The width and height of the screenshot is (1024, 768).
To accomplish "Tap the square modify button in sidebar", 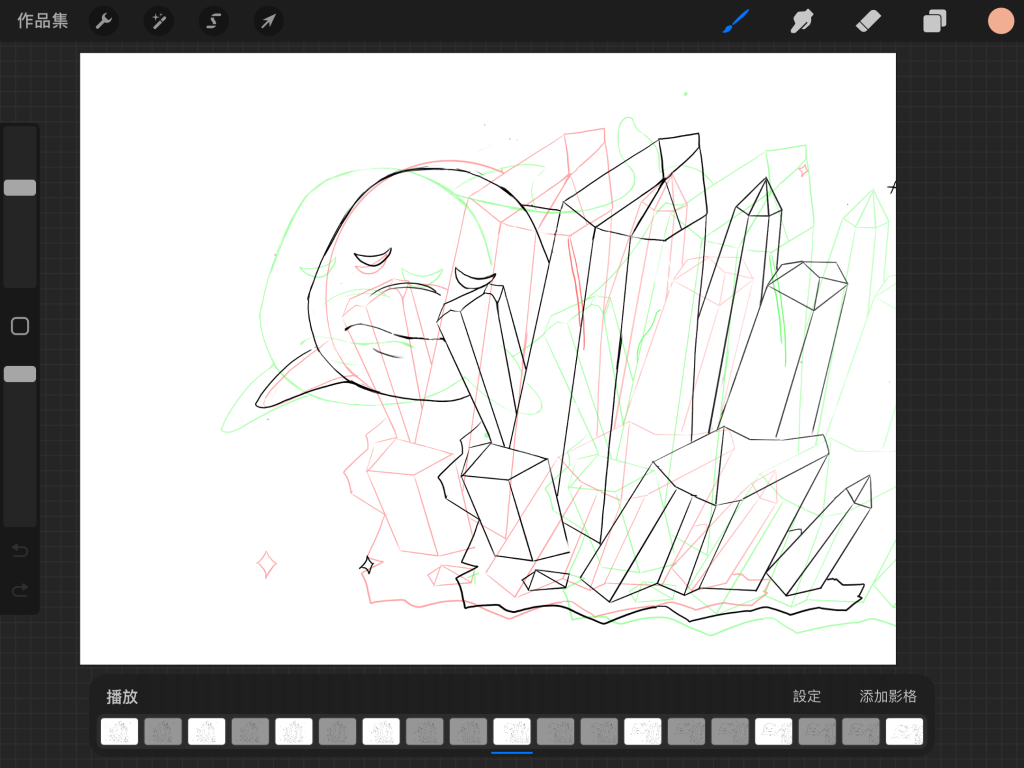I will [x=20, y=326].
